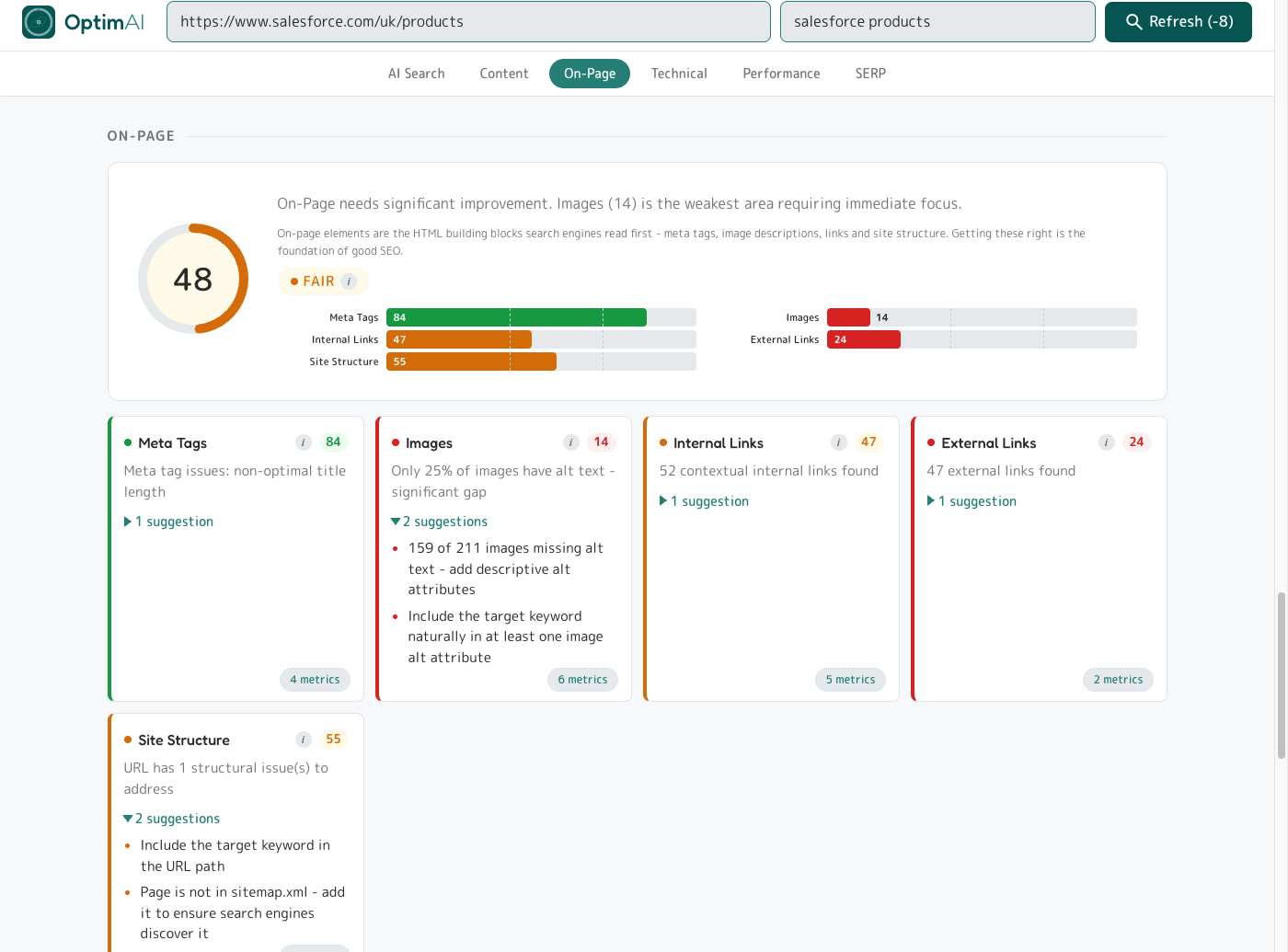Click the Internal Links card title
The image size is (1288, 952).
point(719,443)
